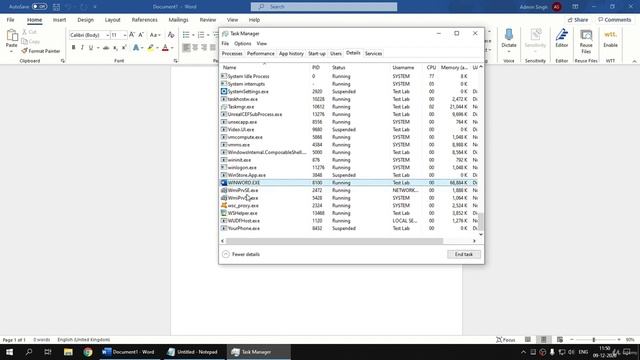Open File Explorer from taskbar
Image resolution: width=640 pixels, height=360 pixels.
[68, 352]
